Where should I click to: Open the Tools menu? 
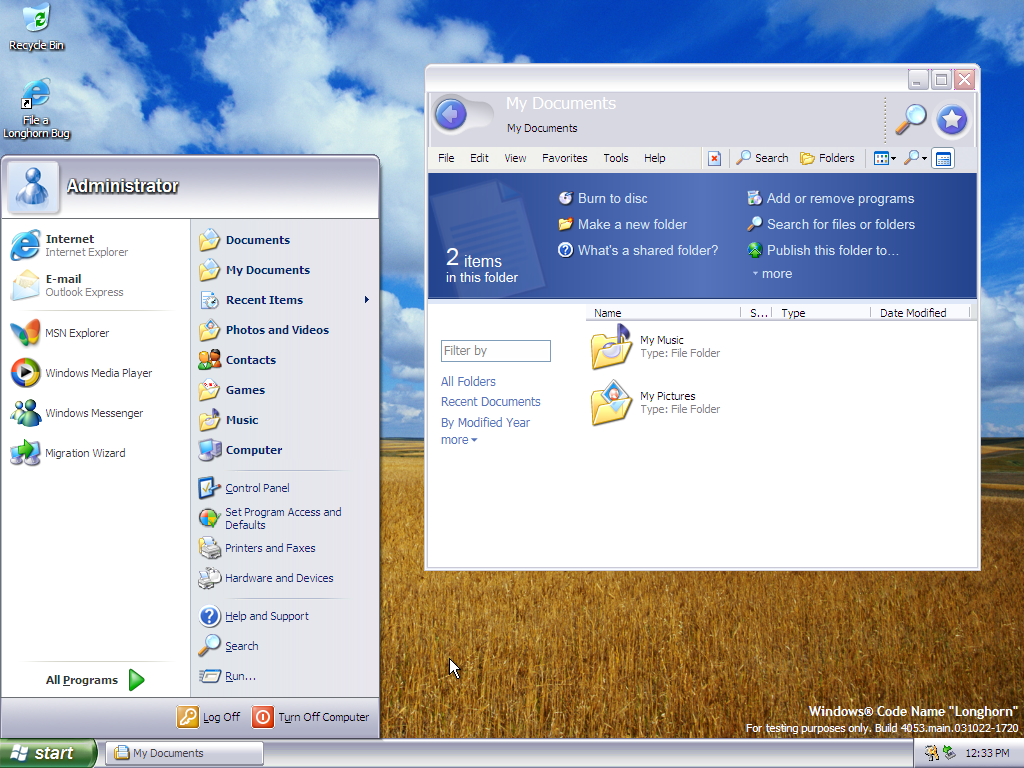(616, 158)
